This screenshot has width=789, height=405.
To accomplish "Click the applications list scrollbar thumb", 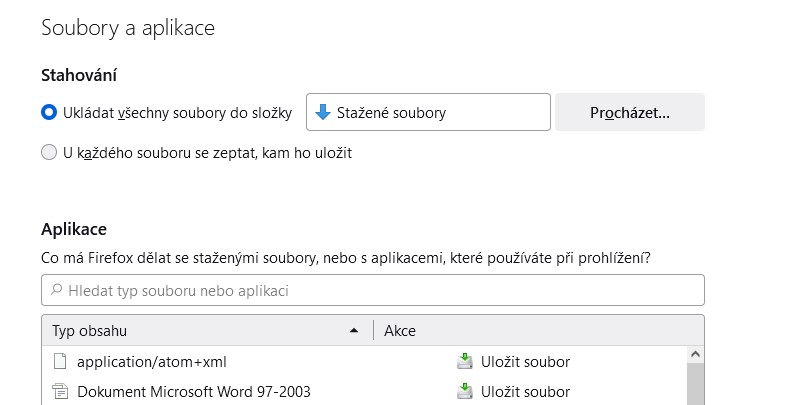I will (695, 384).
